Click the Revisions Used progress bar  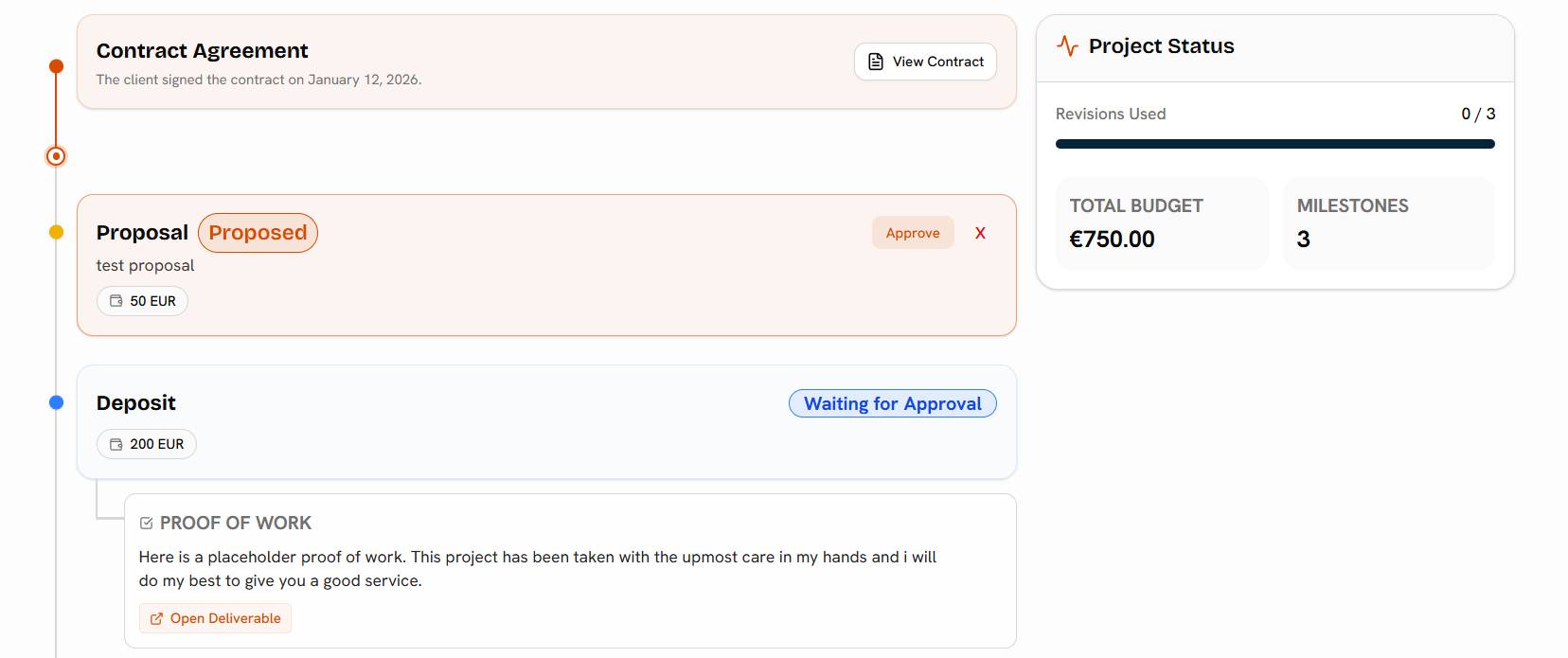pyautogui.click(x=1274, y=144)
